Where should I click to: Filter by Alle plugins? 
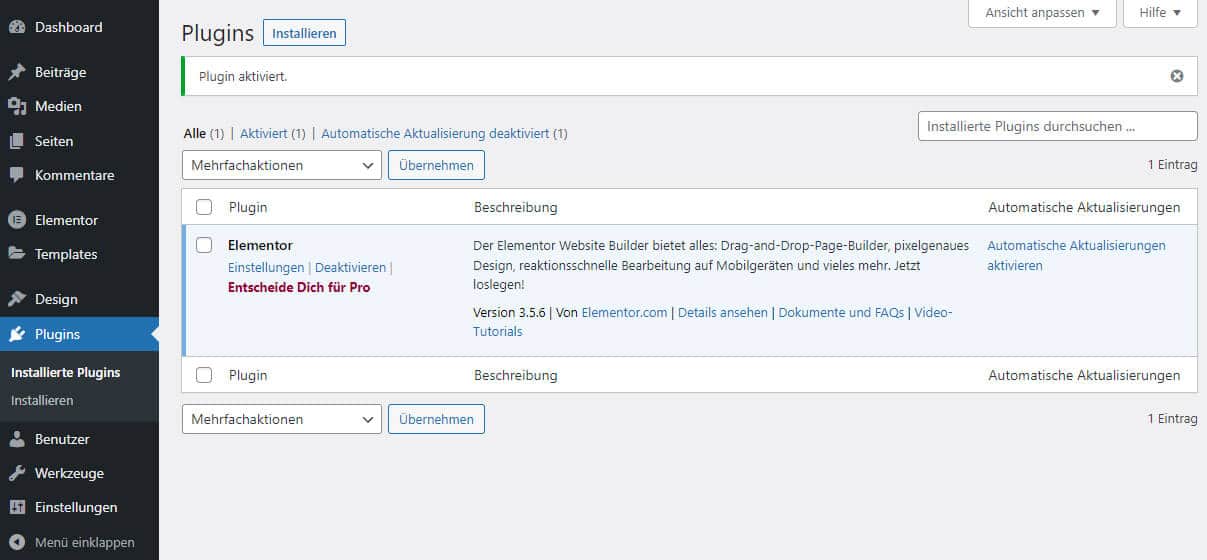pos(195,133)
